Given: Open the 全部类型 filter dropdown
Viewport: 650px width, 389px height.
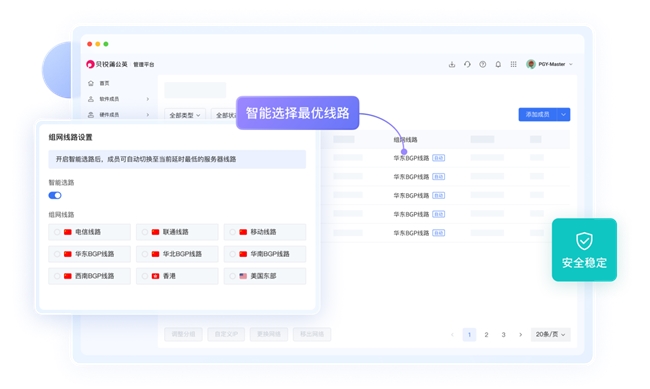Looking at the screenshot, I should pos(185,115).
